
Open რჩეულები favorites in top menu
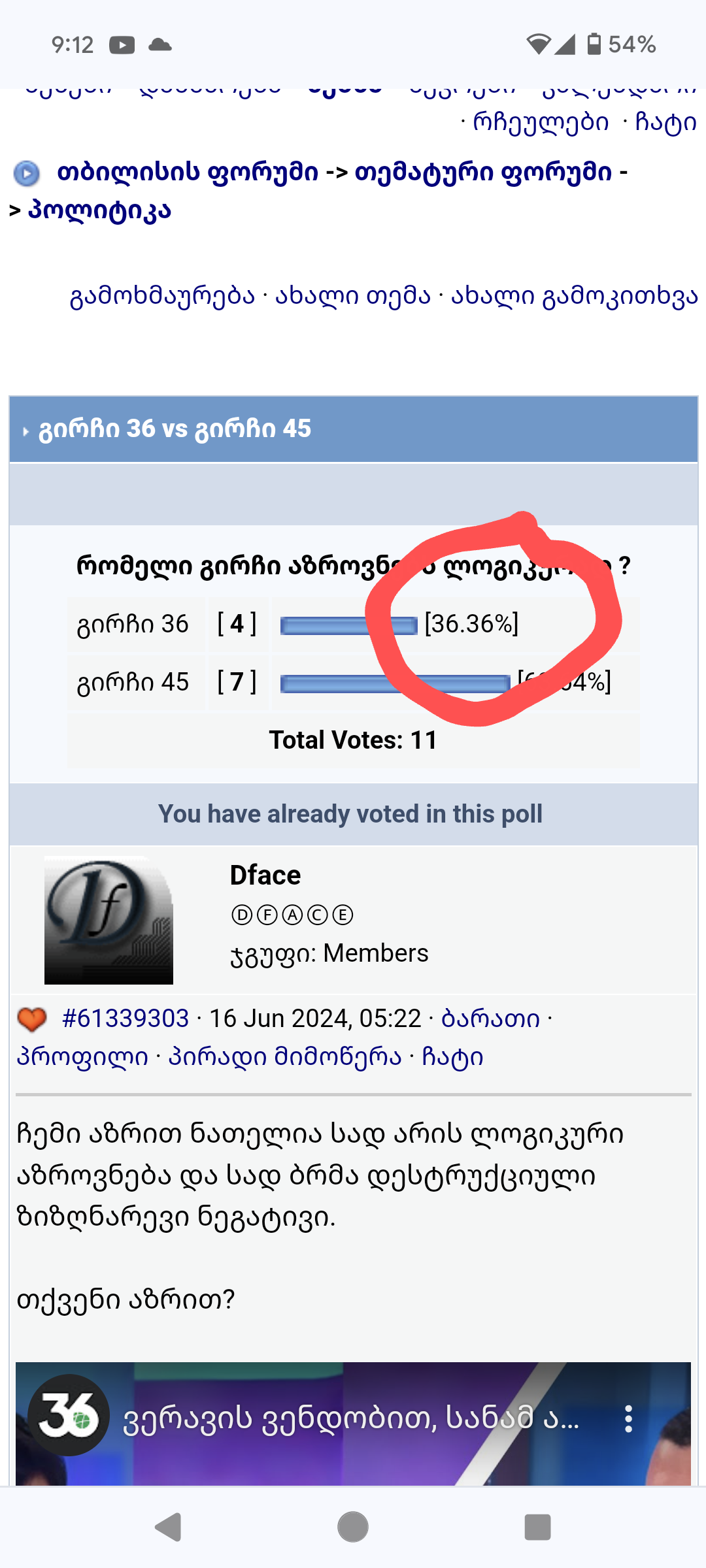coord(541,123)
